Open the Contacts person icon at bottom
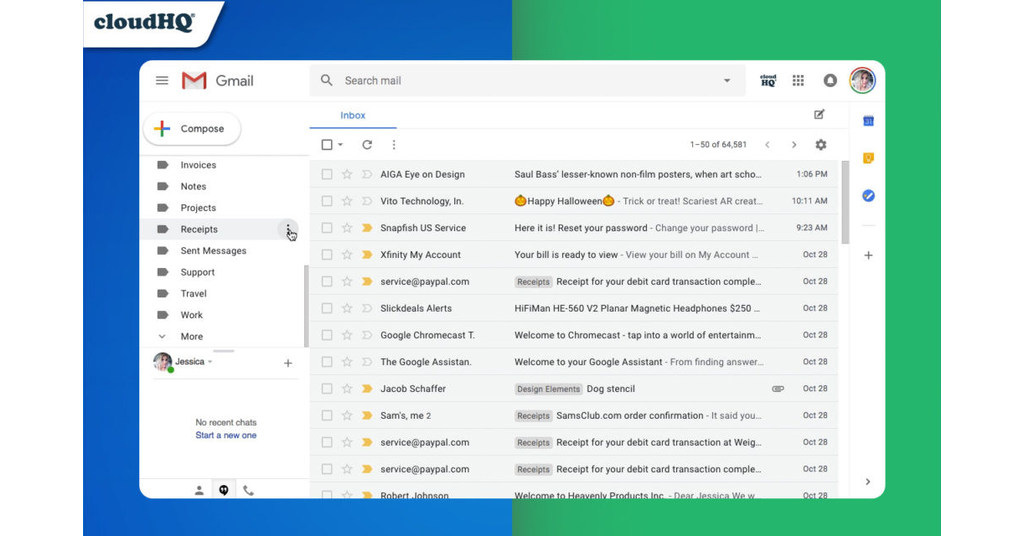 (199, 490)
